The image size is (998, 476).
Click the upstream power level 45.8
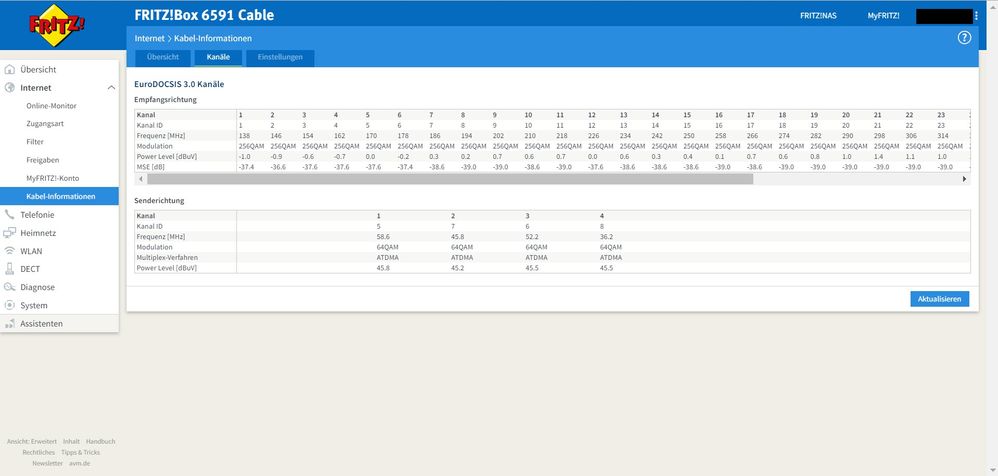(x=384, y=268)
